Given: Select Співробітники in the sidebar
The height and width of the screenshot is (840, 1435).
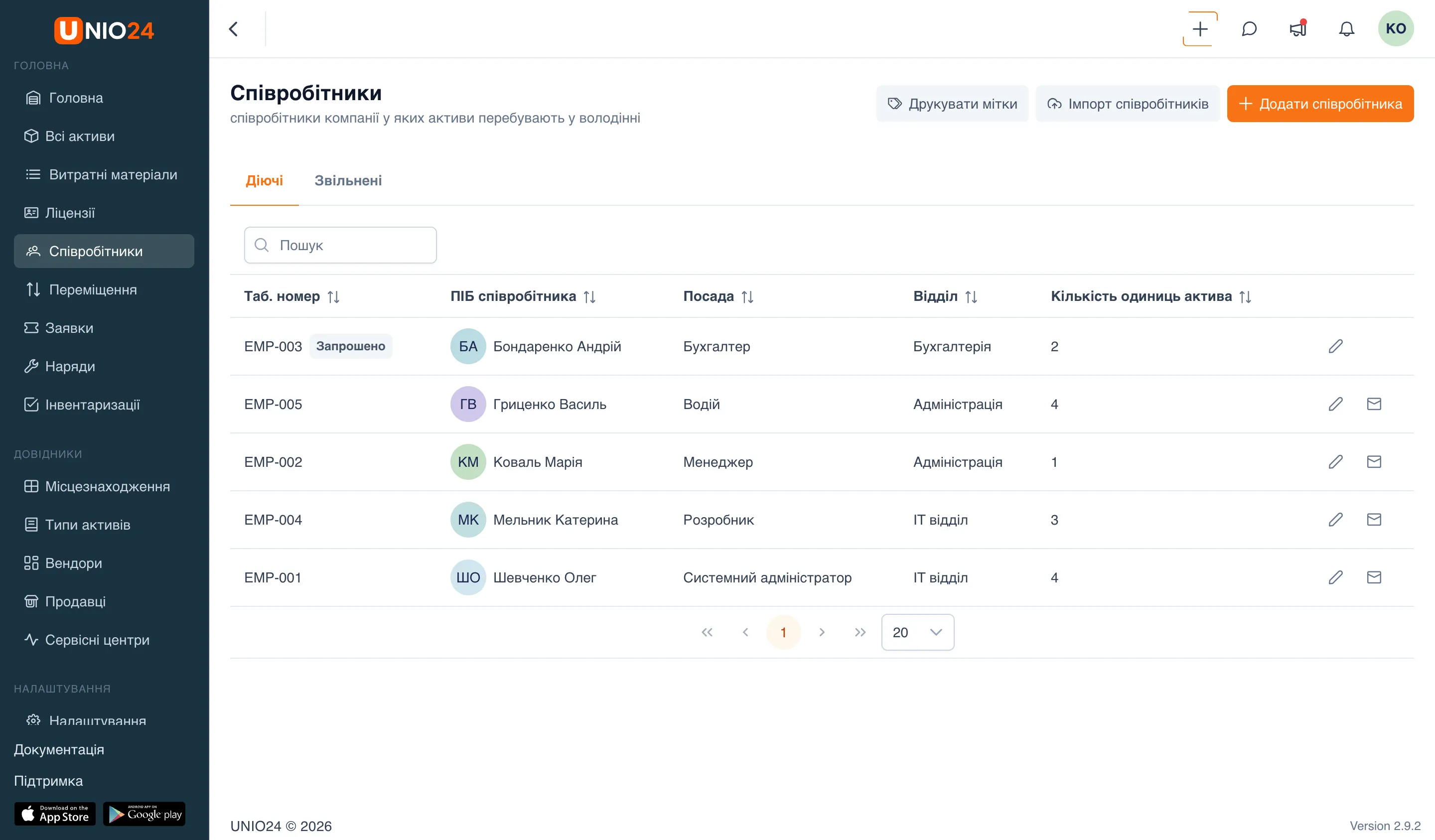Looking at the screenshot, I should (104, 251).
